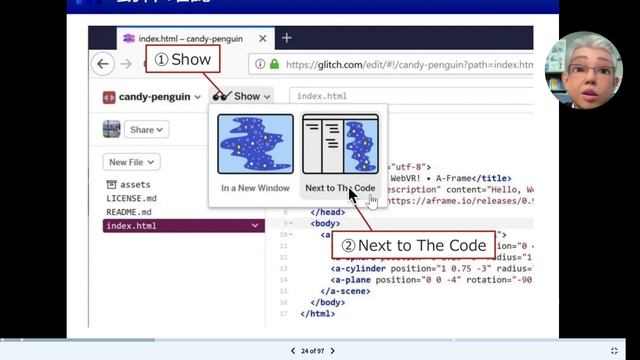The image size is (640, 360).
Task: Click the </a-scene> closing tag
Action: pyautogui.click(x=345, y=291)
